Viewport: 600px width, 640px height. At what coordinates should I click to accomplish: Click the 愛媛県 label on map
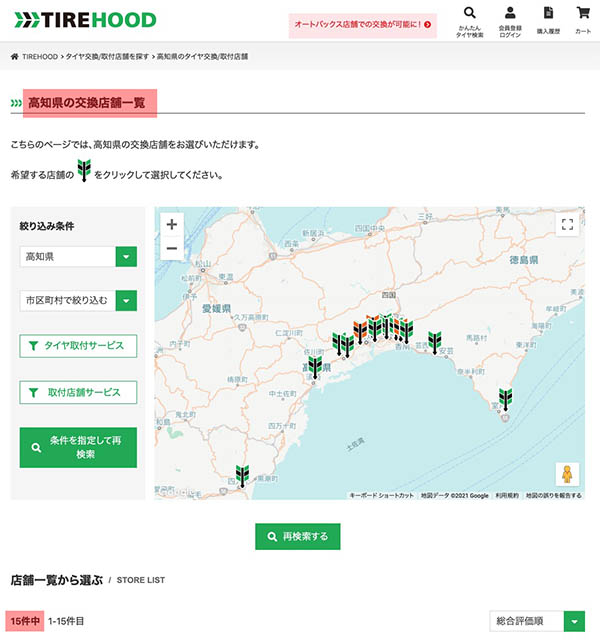tap(216, 308)
